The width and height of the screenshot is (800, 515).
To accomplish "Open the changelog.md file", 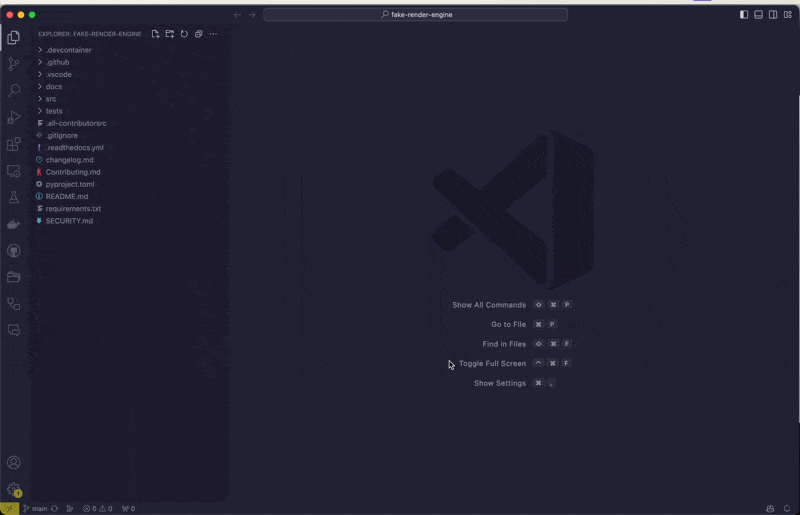I will click(x=130, y=160).
